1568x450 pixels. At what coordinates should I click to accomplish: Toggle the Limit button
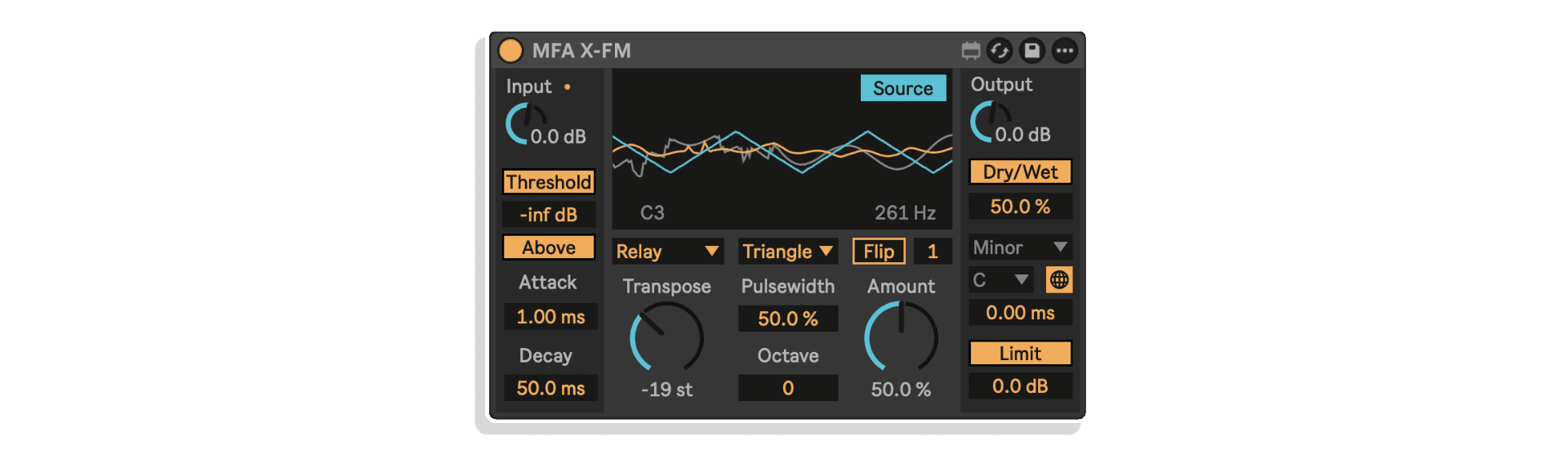click(x=1020, y=354)
